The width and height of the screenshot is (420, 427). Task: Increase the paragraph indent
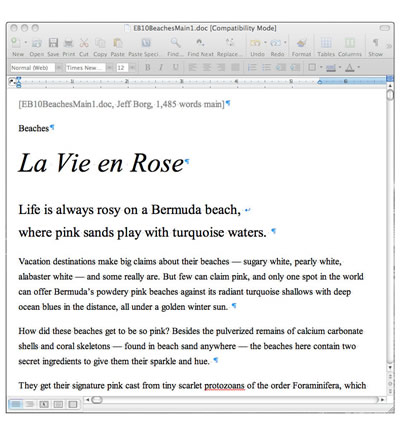pyautogui.click(x=295, y=68)
